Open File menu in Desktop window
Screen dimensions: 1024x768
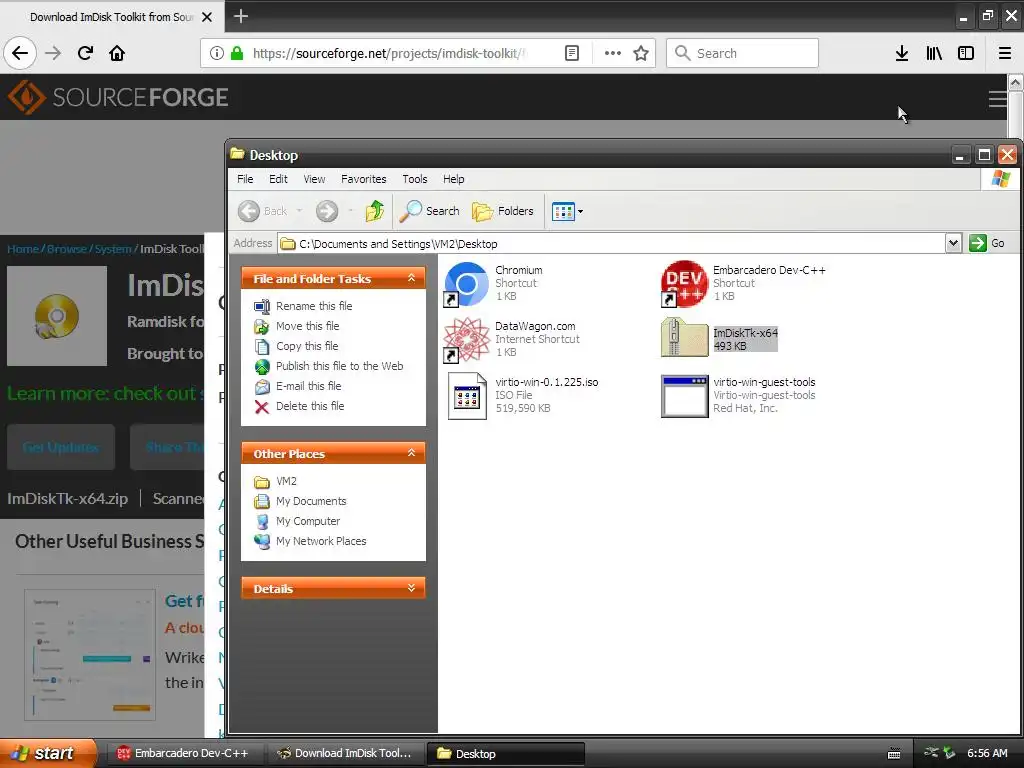pyautogui.click(x=245, y=179)
